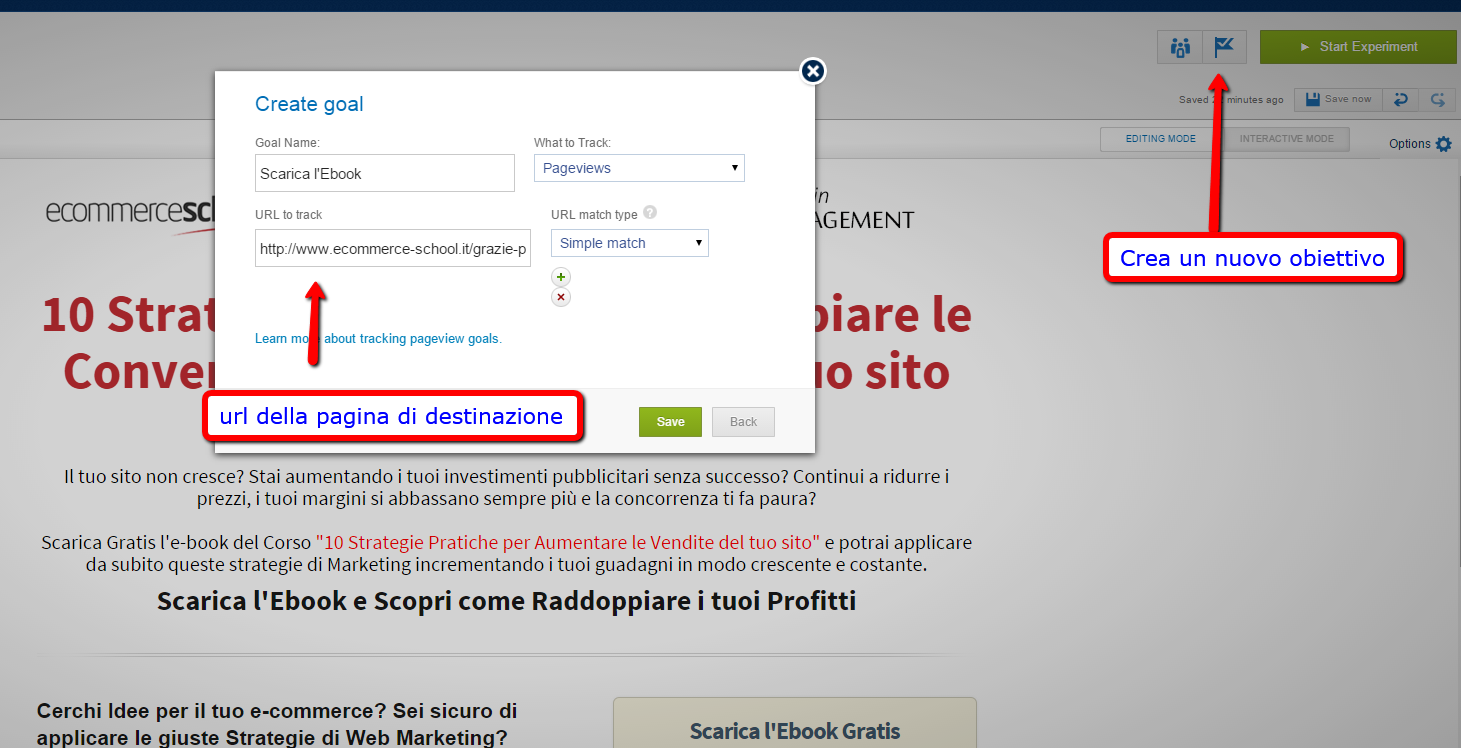
Task: Click the undo arrow icon
Action: coord(1400,99)
